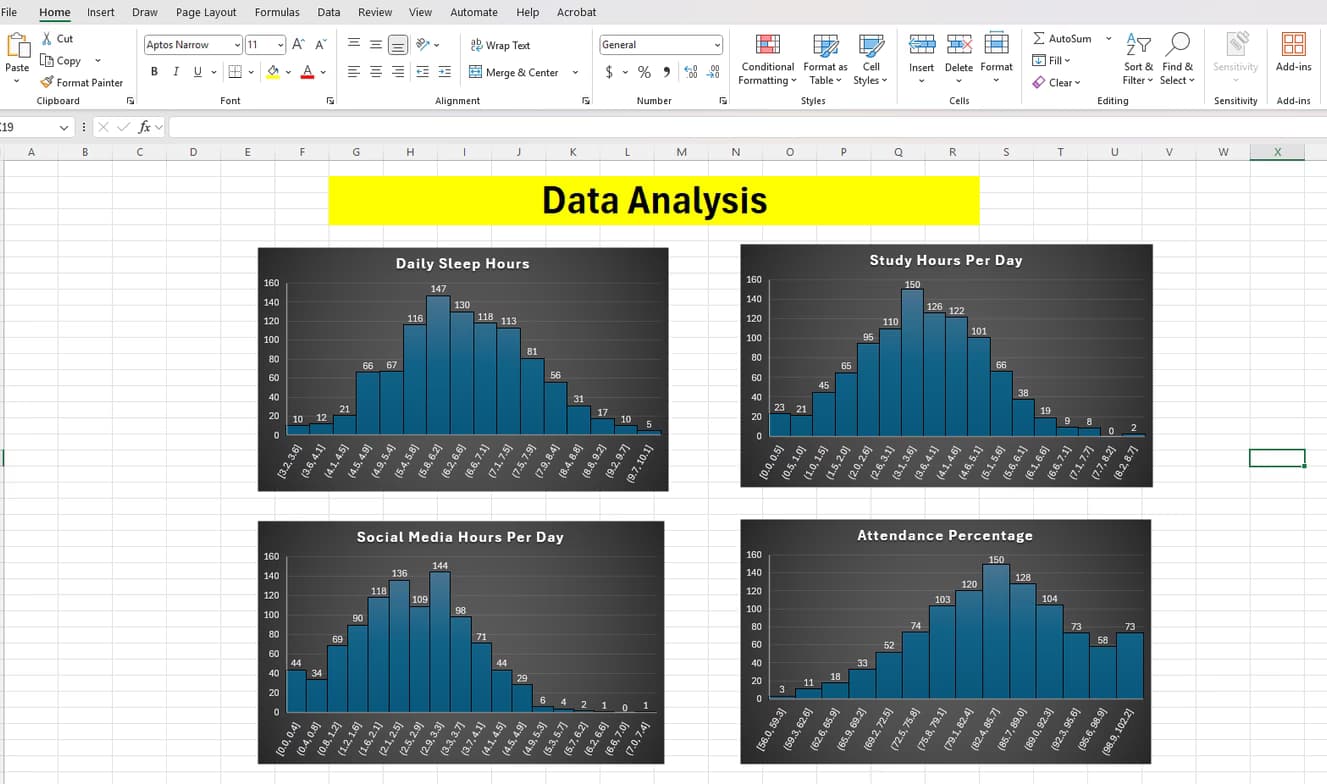1327x784 pixels.
Task: Click the yellow fill color button
Action: point(273,72)
